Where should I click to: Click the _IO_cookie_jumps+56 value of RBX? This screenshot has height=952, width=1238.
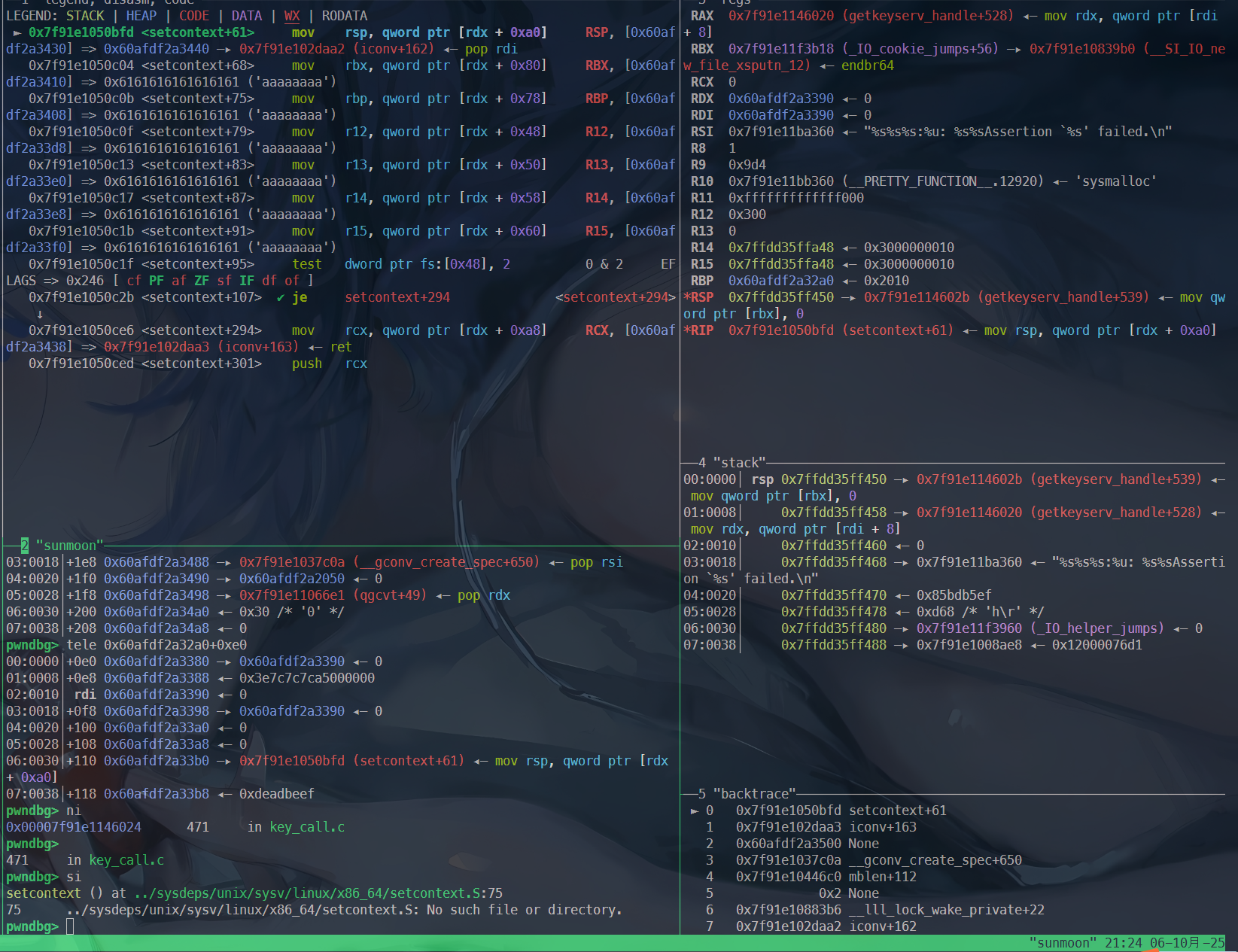point(920,49)
